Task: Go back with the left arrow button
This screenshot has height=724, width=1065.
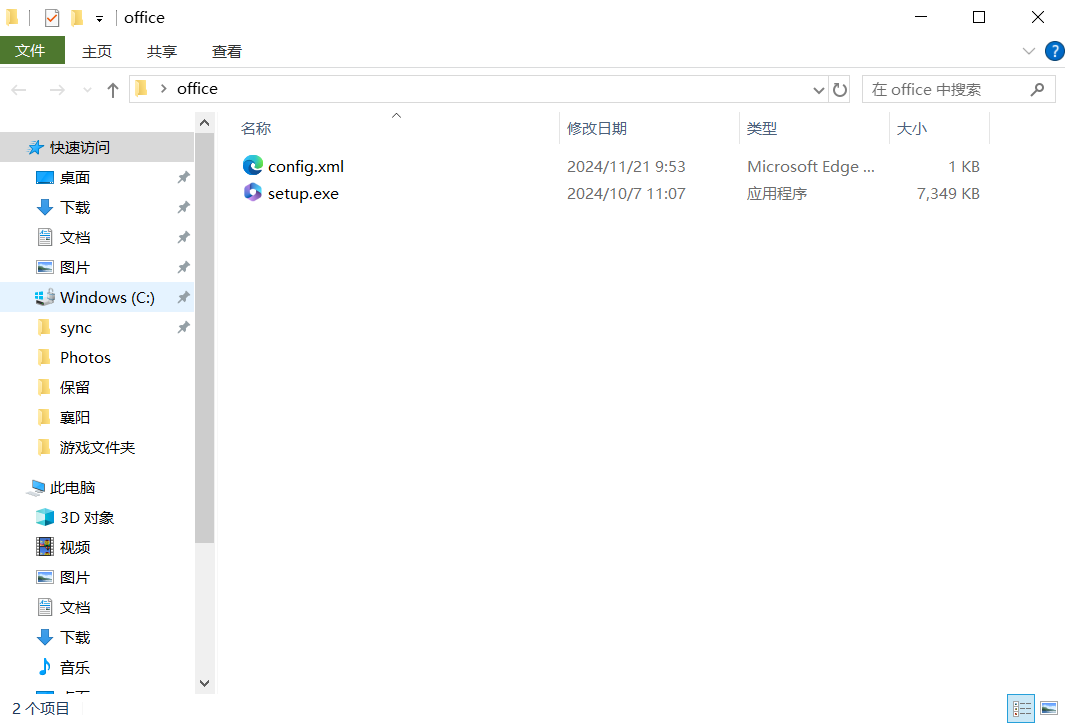Action: click(19, 90)
